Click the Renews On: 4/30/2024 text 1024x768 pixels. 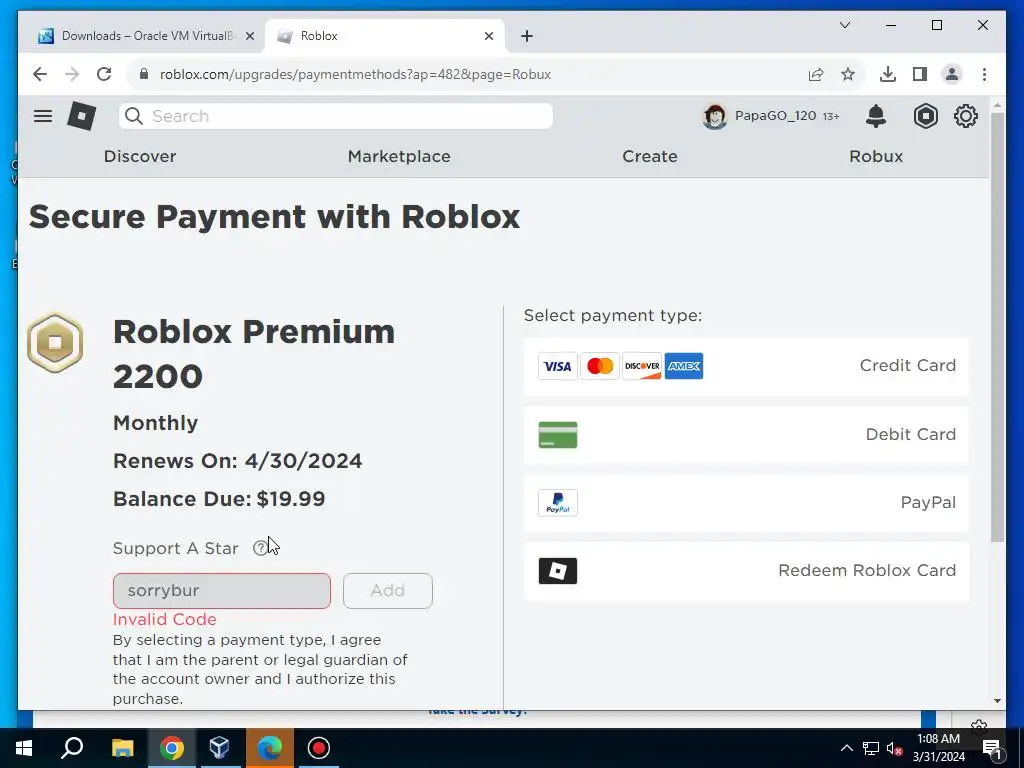(x=238, y=461)
